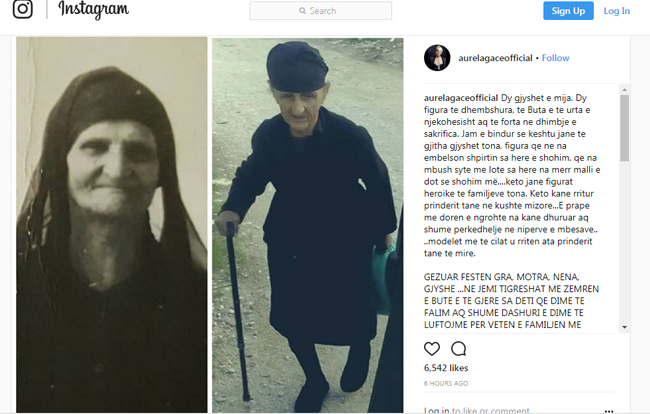This screenshot has height=414, width=650.
Task: Open the 6 hours ago timestamp
Action: coord(446,384)
